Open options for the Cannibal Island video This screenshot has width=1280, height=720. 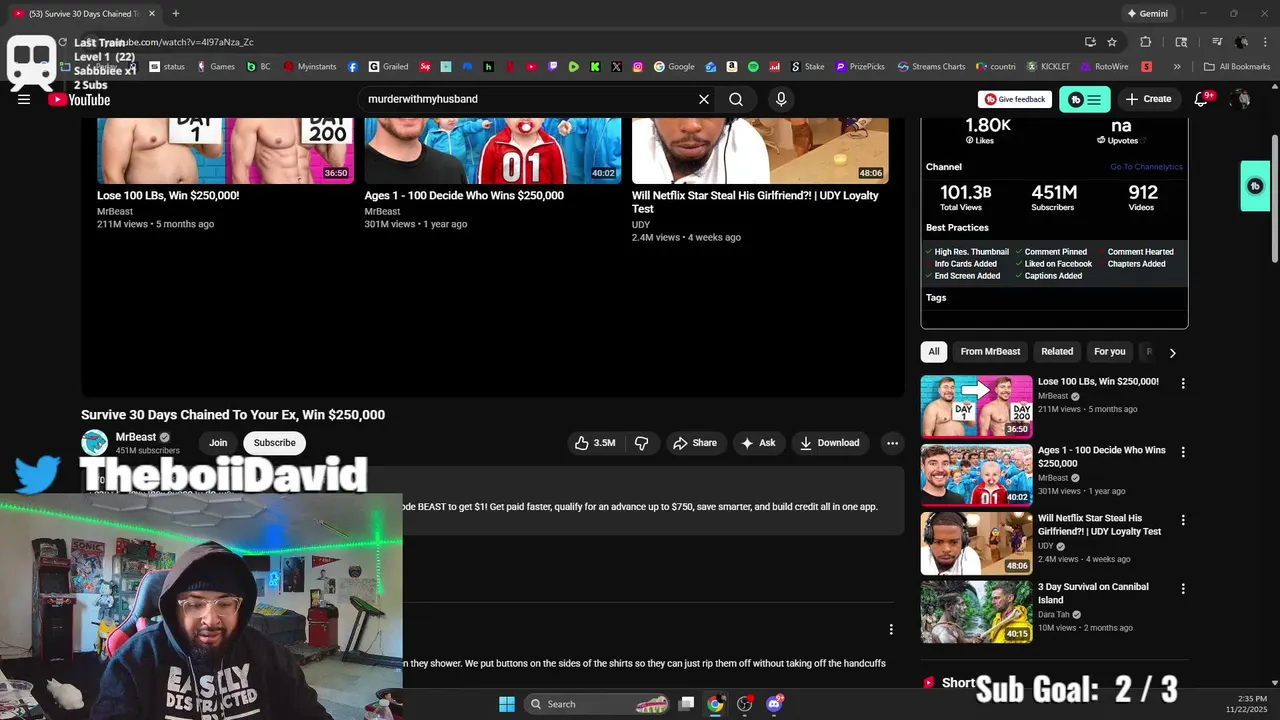click(x=1183, y=589)
